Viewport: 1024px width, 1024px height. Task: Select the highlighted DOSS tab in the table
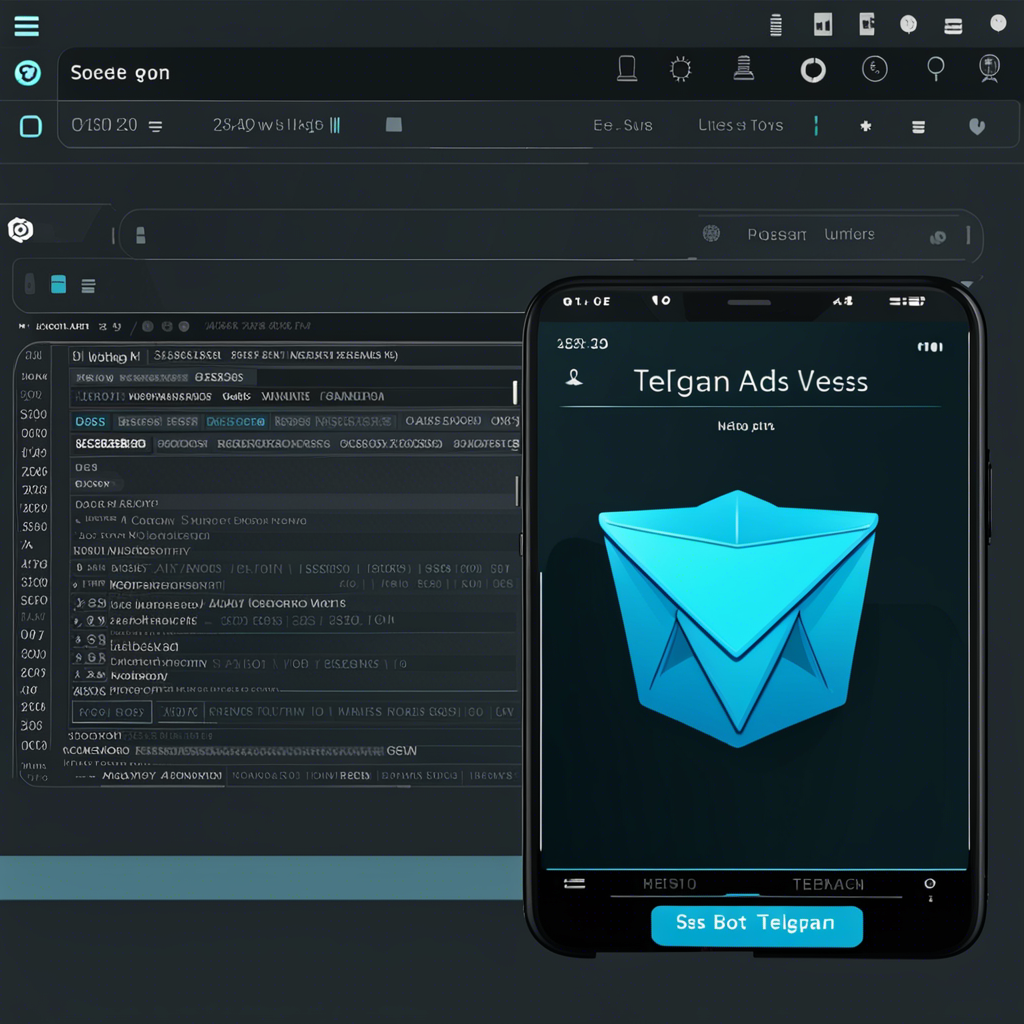(91, 422)
